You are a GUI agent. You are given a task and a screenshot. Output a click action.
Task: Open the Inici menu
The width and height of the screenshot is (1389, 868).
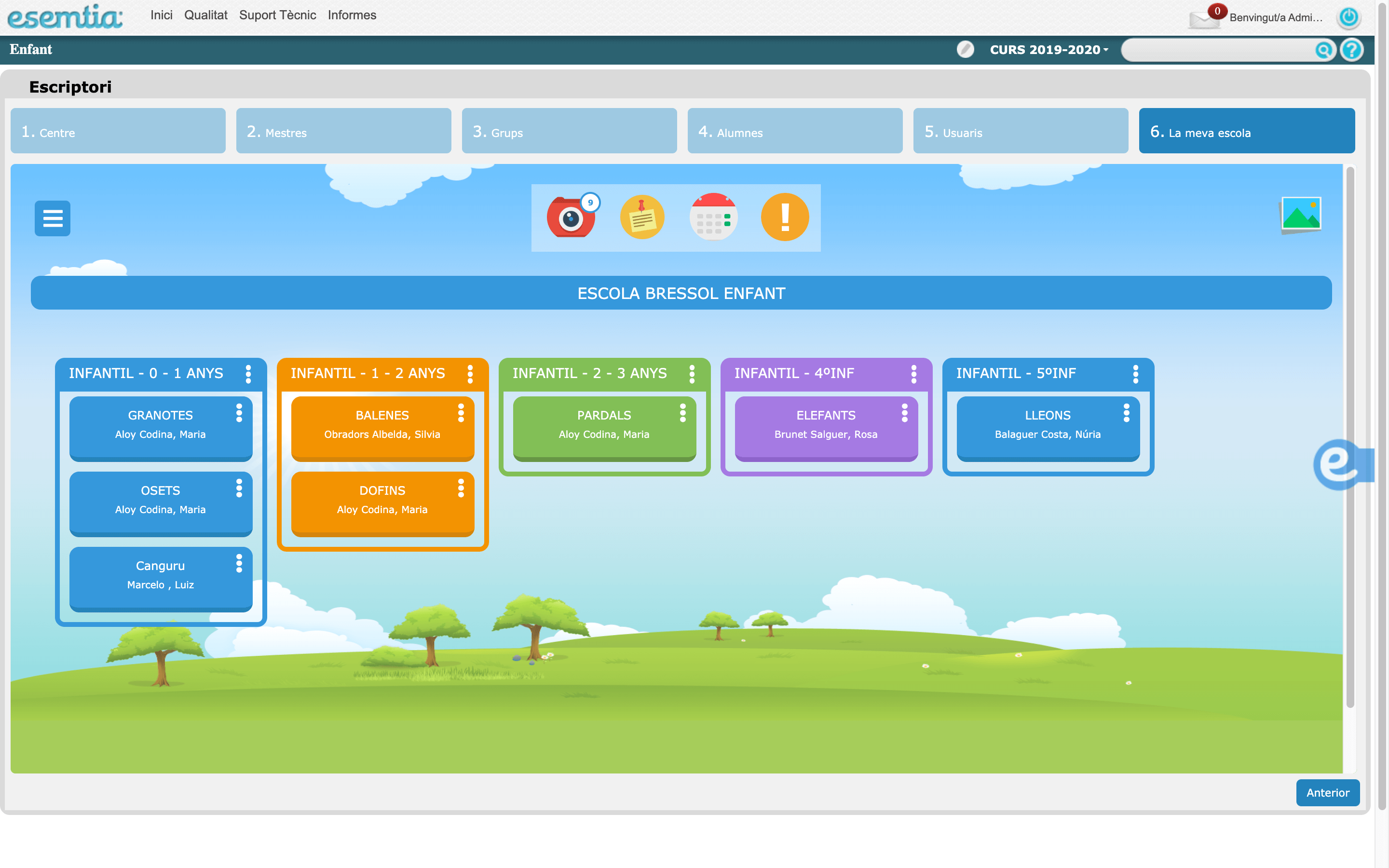coord(161,15)
